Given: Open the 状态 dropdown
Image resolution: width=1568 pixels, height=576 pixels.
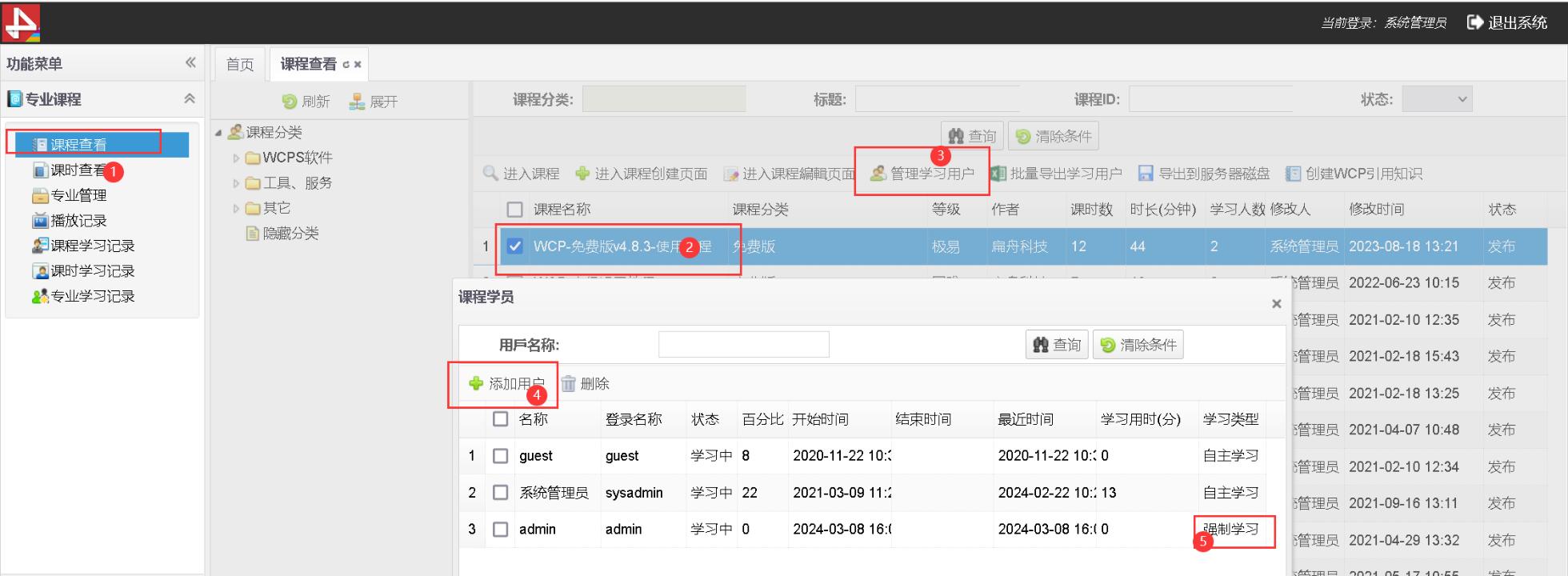Looking at the screenshot, I should (x=1437, y=99).
